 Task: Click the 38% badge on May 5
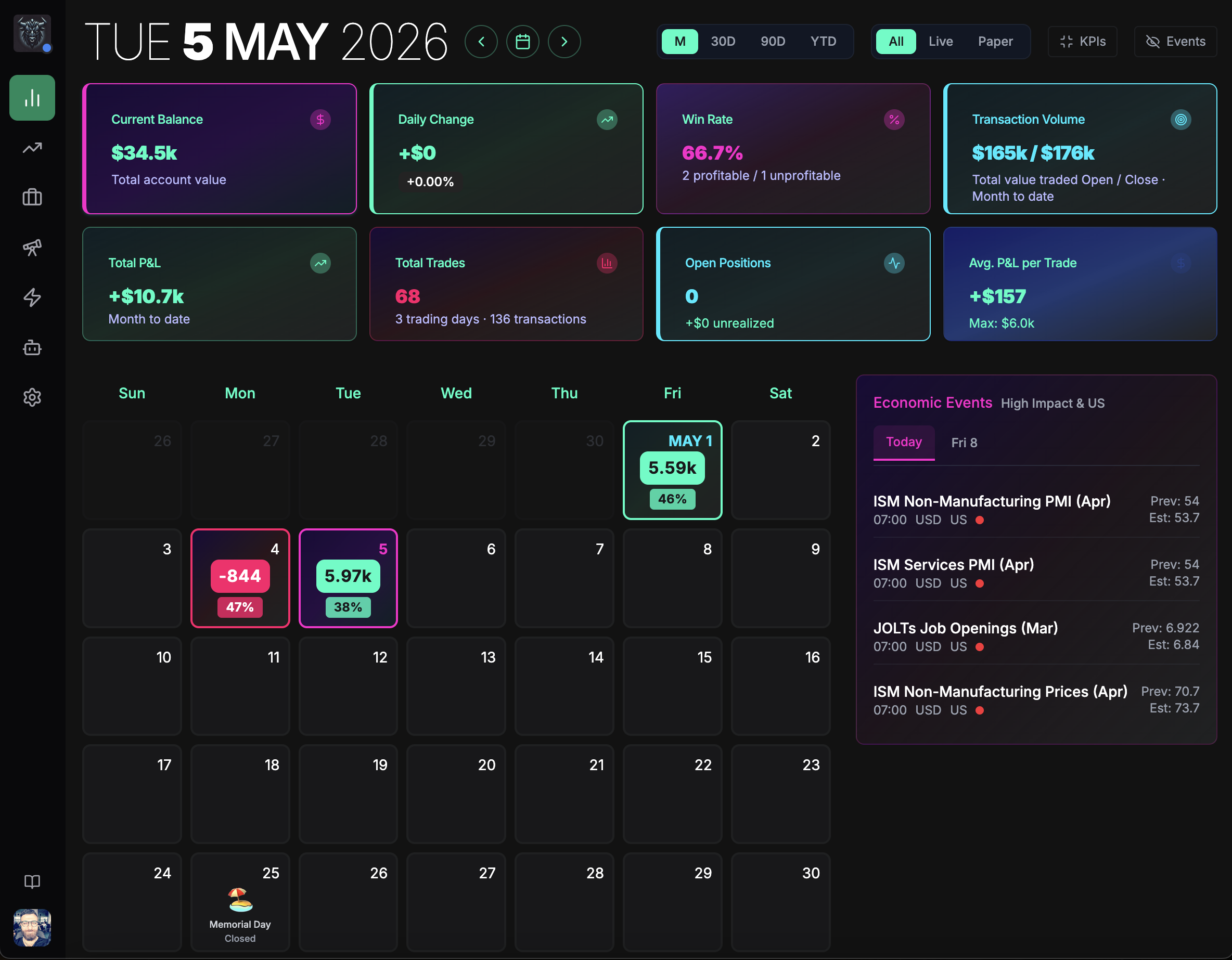click(348, 607)
